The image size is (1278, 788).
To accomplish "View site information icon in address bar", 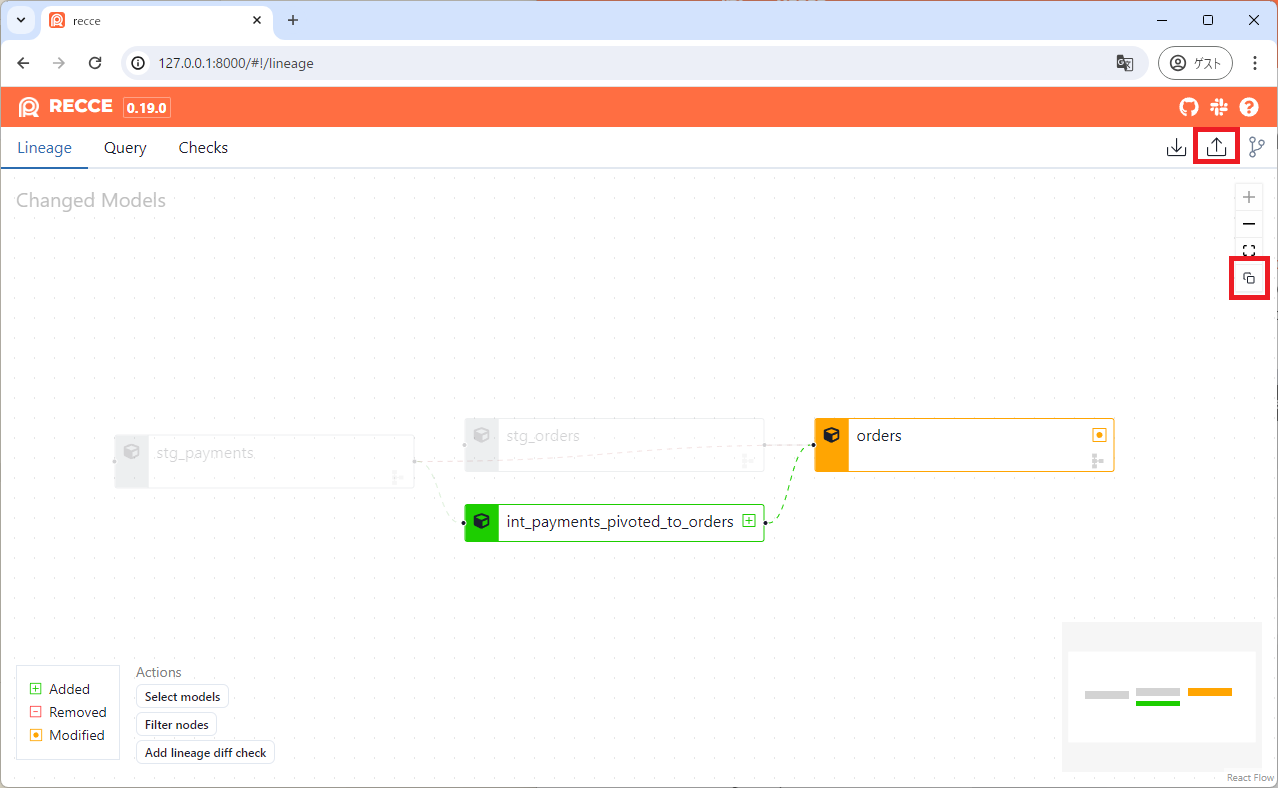I will 140,63.
